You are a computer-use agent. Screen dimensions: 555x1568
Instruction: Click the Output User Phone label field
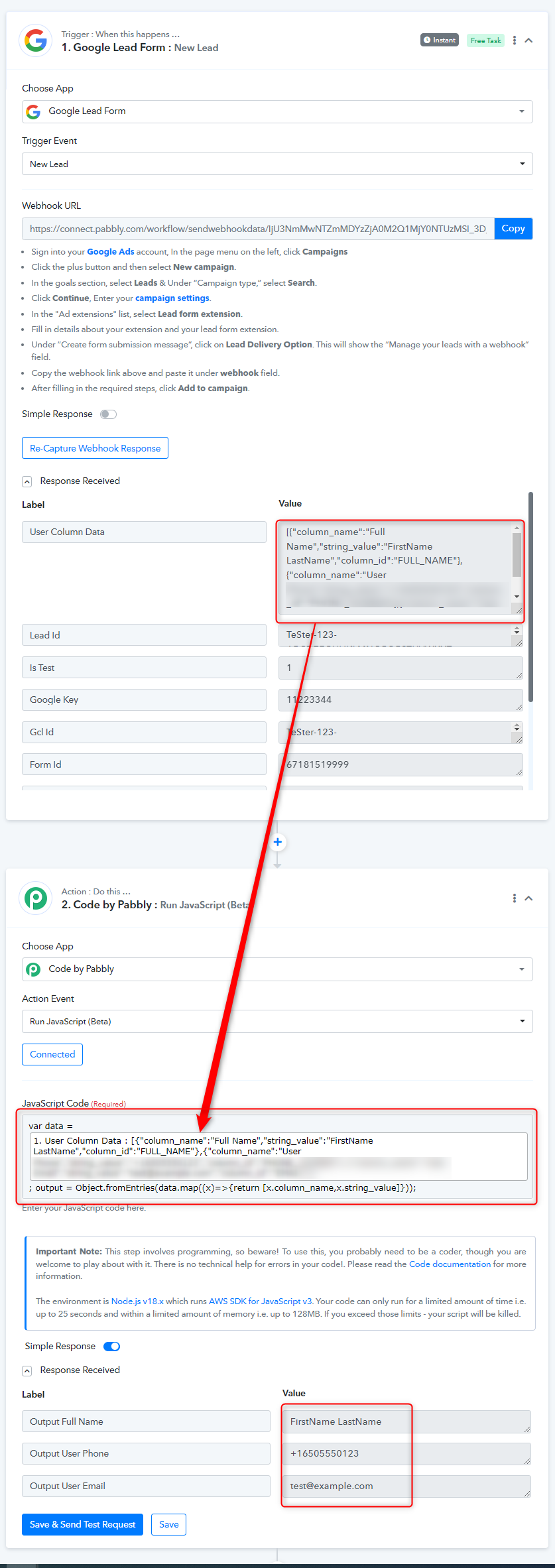pos(146,1453)
